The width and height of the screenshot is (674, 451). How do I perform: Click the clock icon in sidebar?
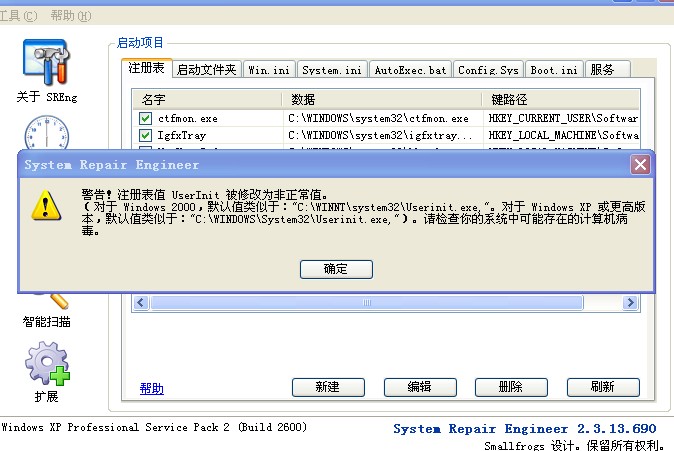pos(46,132)
